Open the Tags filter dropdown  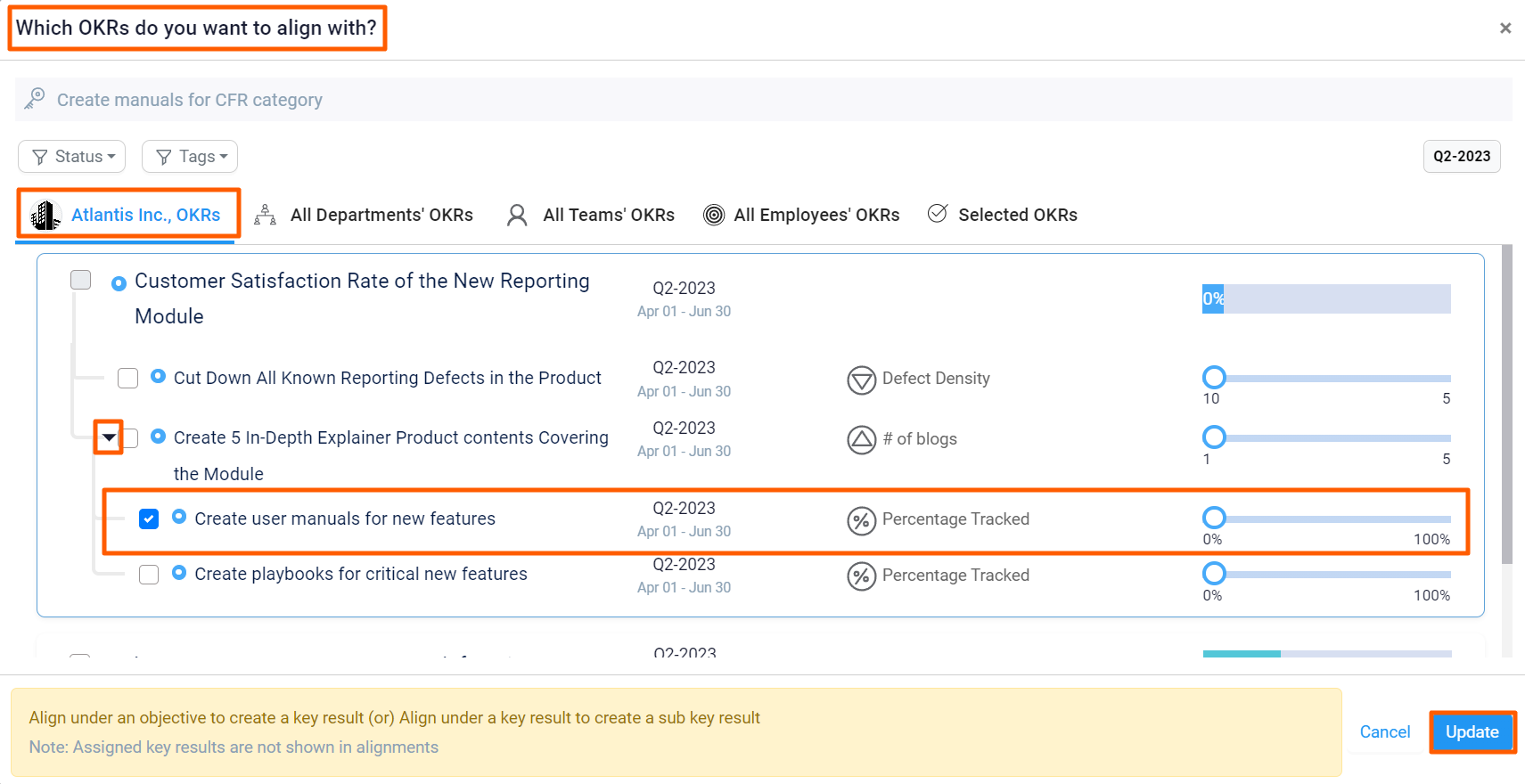pyautogui.click(x=190, y=157)
